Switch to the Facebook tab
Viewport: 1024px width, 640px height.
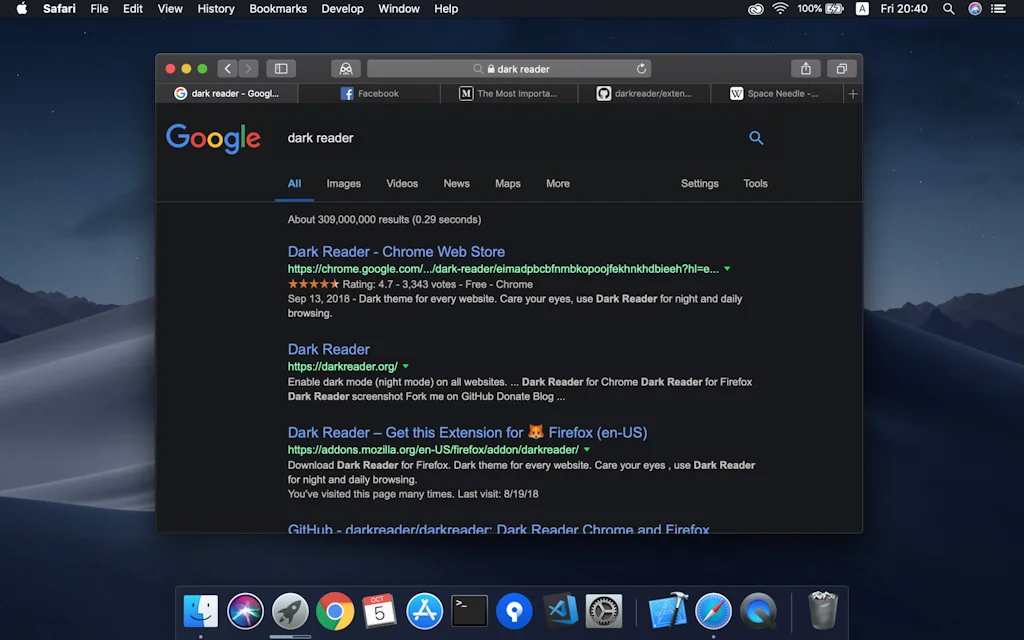370,92
